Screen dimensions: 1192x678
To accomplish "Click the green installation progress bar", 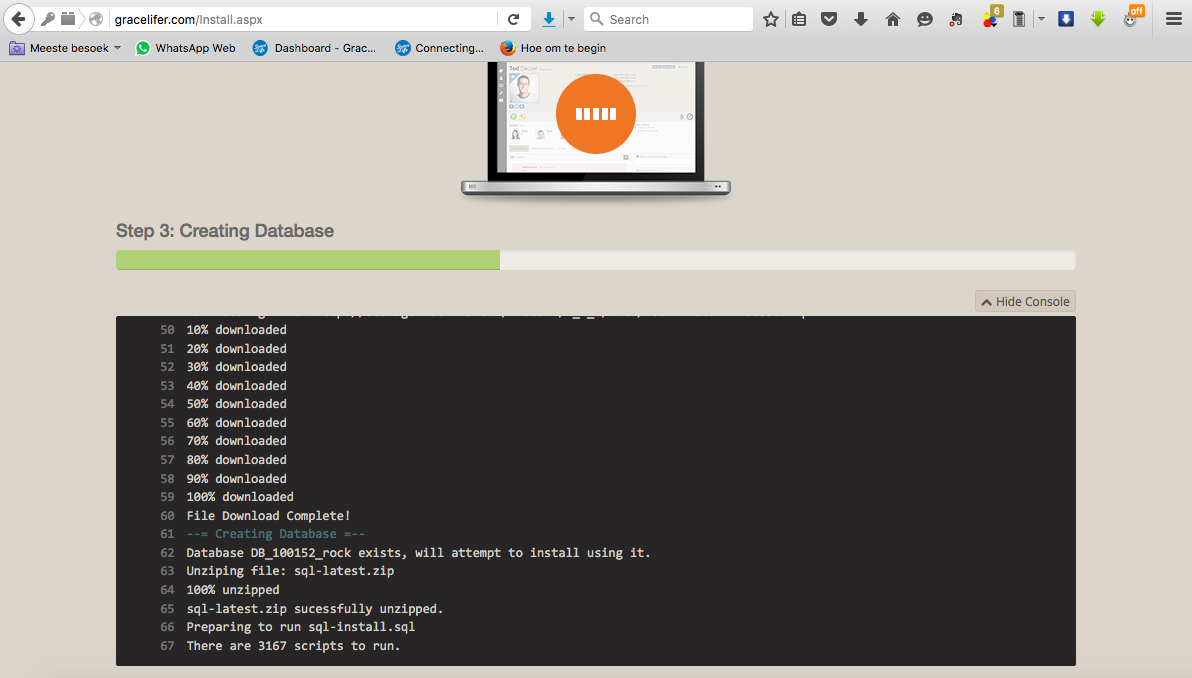I will point(307,259).
